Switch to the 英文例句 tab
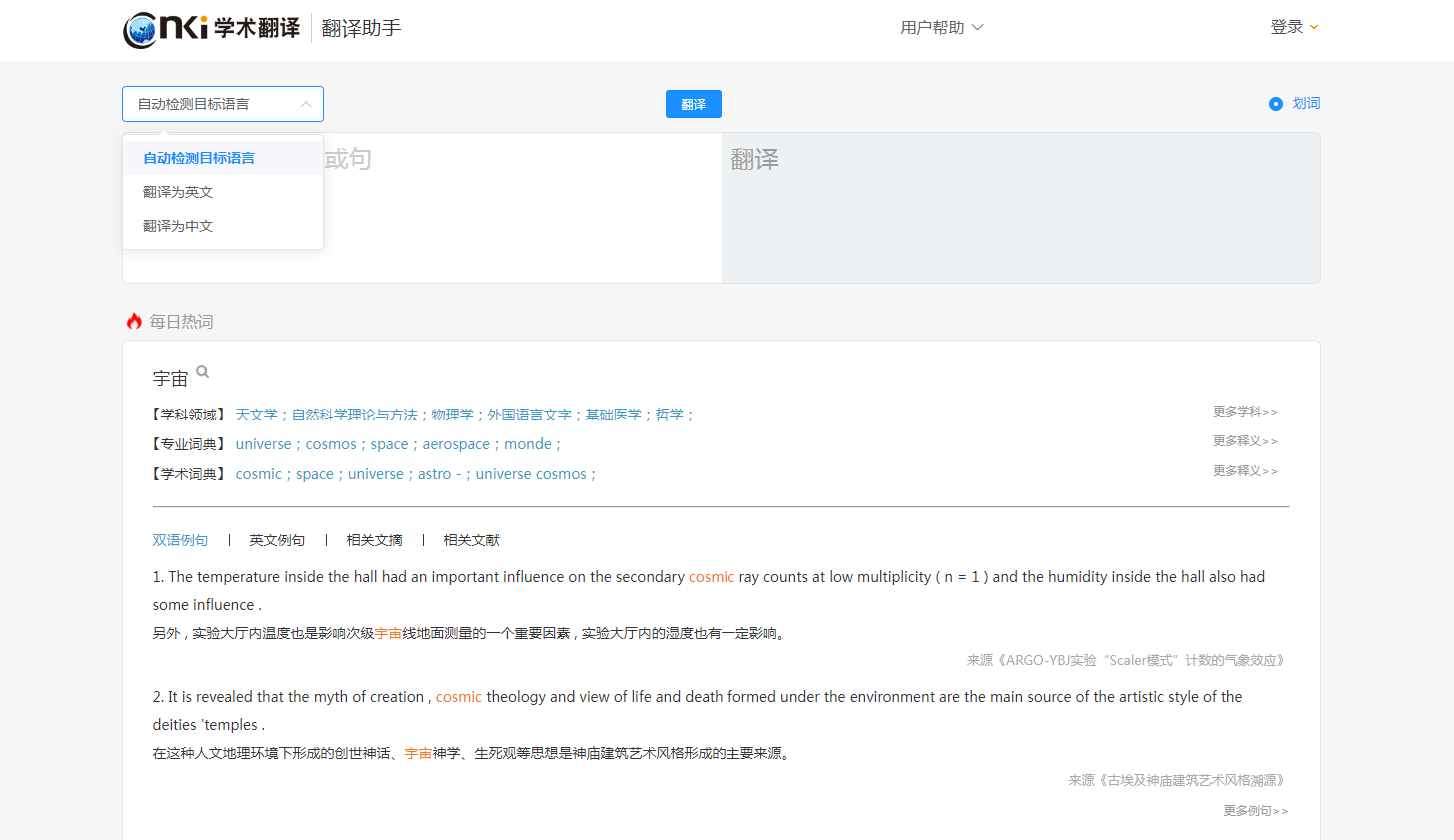 [277, 540]
